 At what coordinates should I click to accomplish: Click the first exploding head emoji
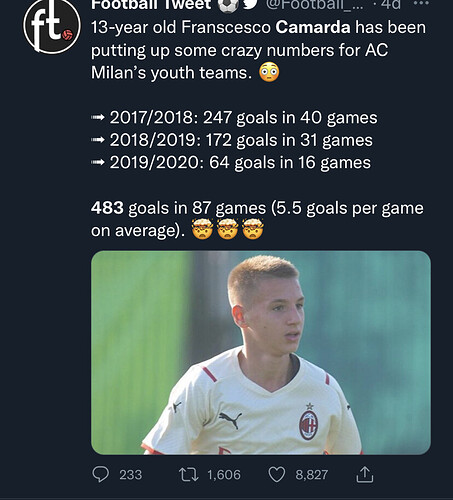pyautogui.click(x=202, y=229)
